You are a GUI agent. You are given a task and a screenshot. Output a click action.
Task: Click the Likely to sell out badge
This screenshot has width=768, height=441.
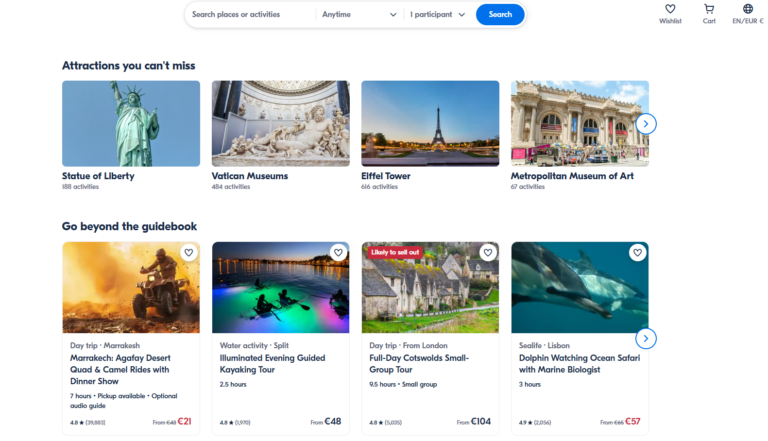[x=395, y=252]
